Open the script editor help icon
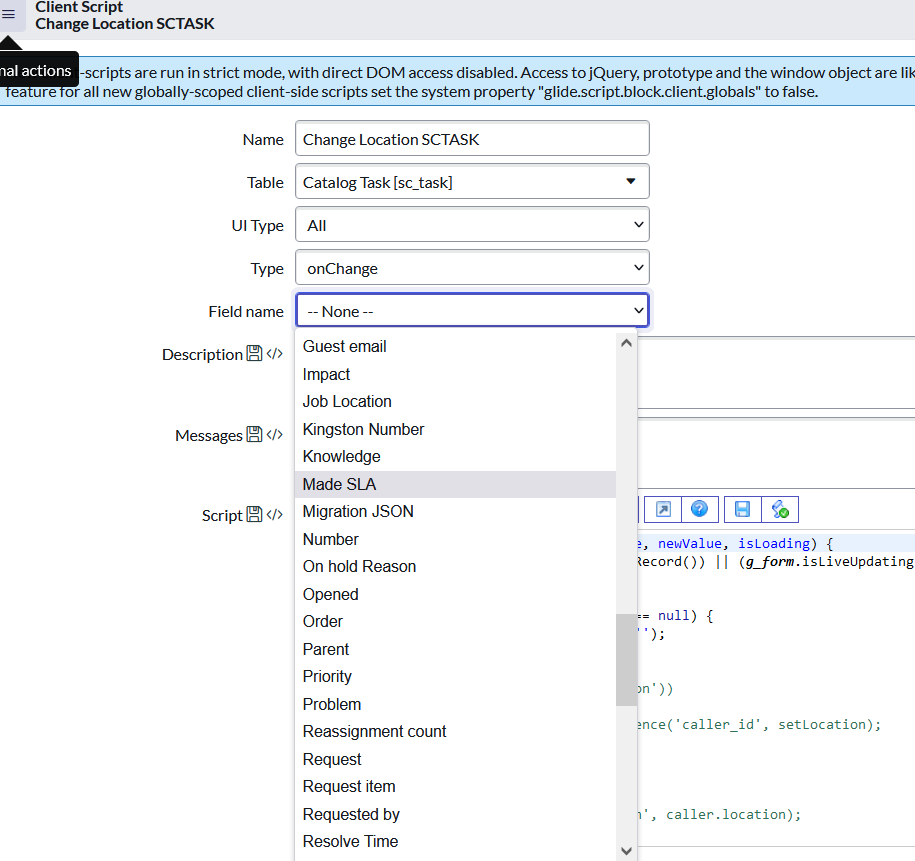The height and width of the screenshot is (861, 915). pos(699,510)
